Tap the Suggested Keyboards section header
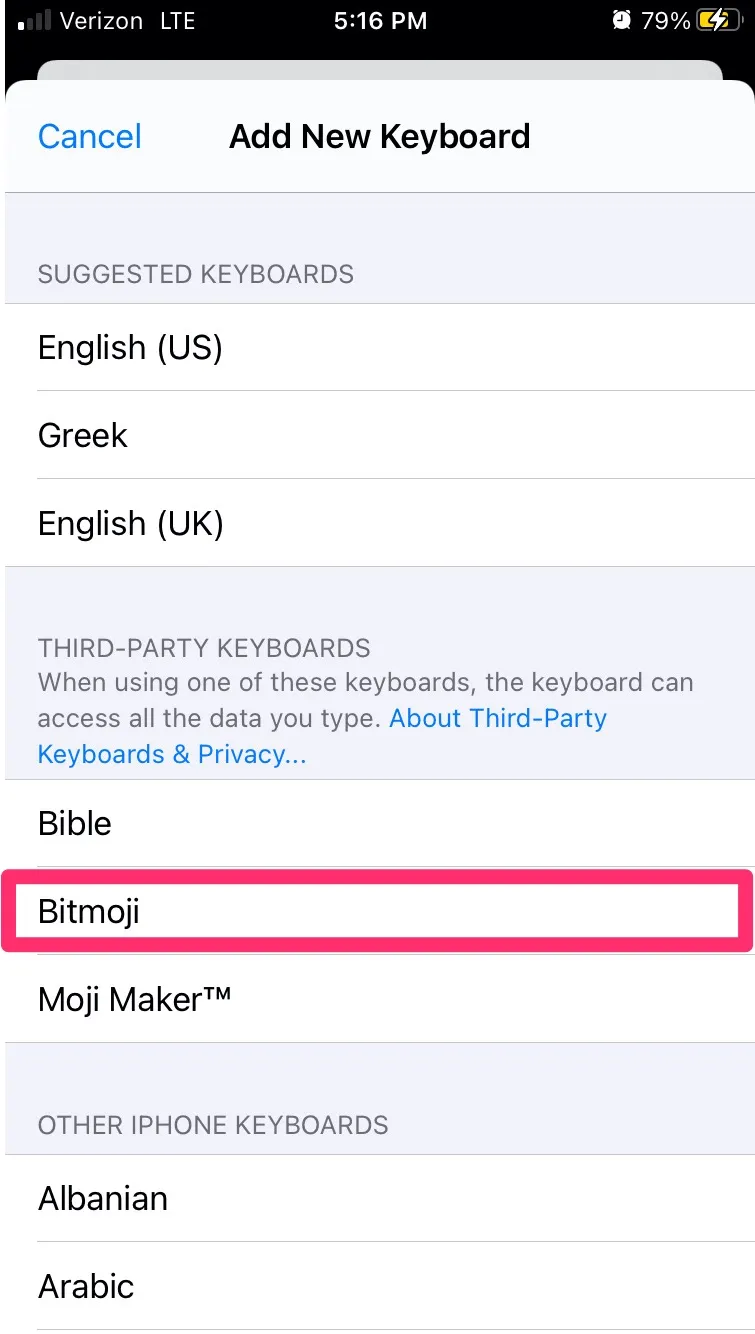755x1334 pixels. click(x=196, y=275)
